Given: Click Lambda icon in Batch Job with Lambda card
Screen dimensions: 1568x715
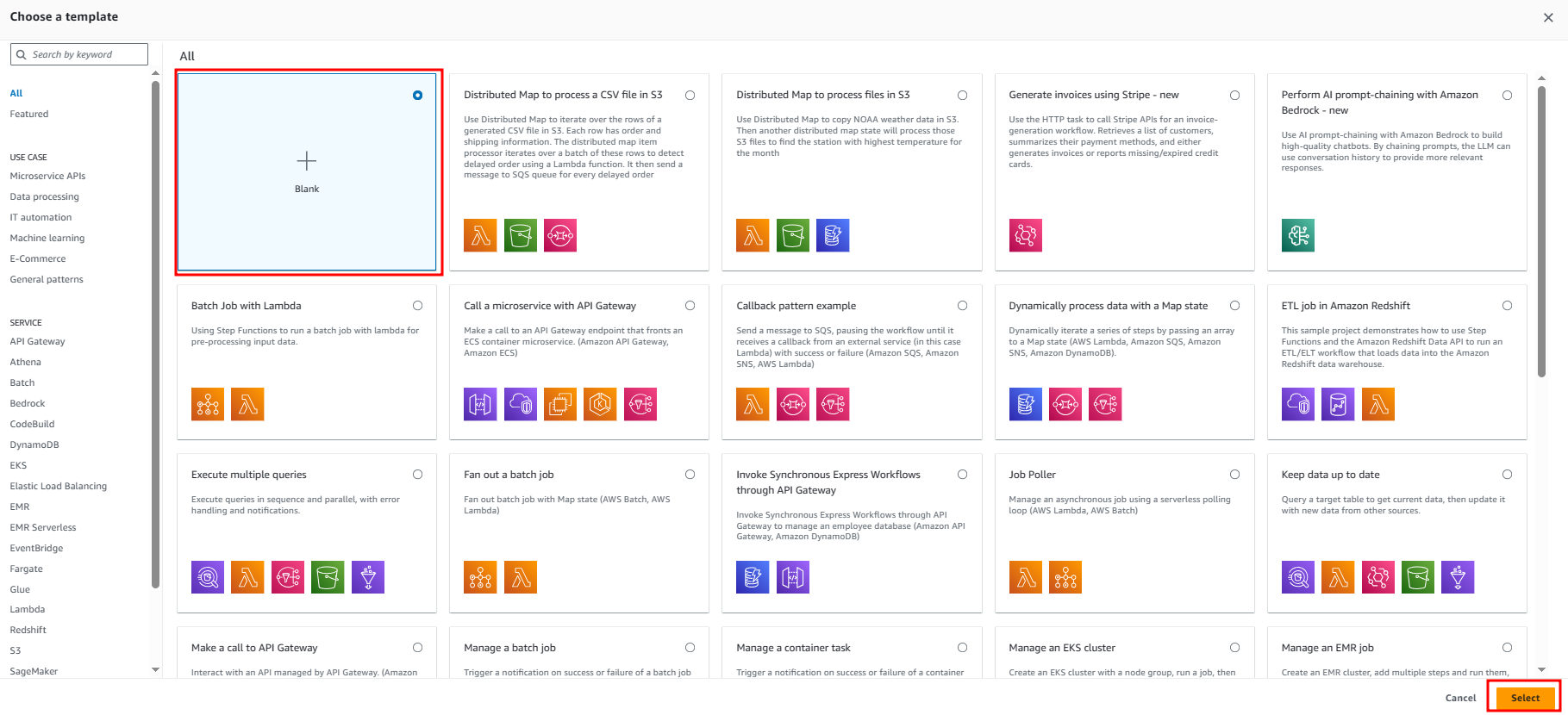Looking at the screenshot, I should tap(247, 404).
